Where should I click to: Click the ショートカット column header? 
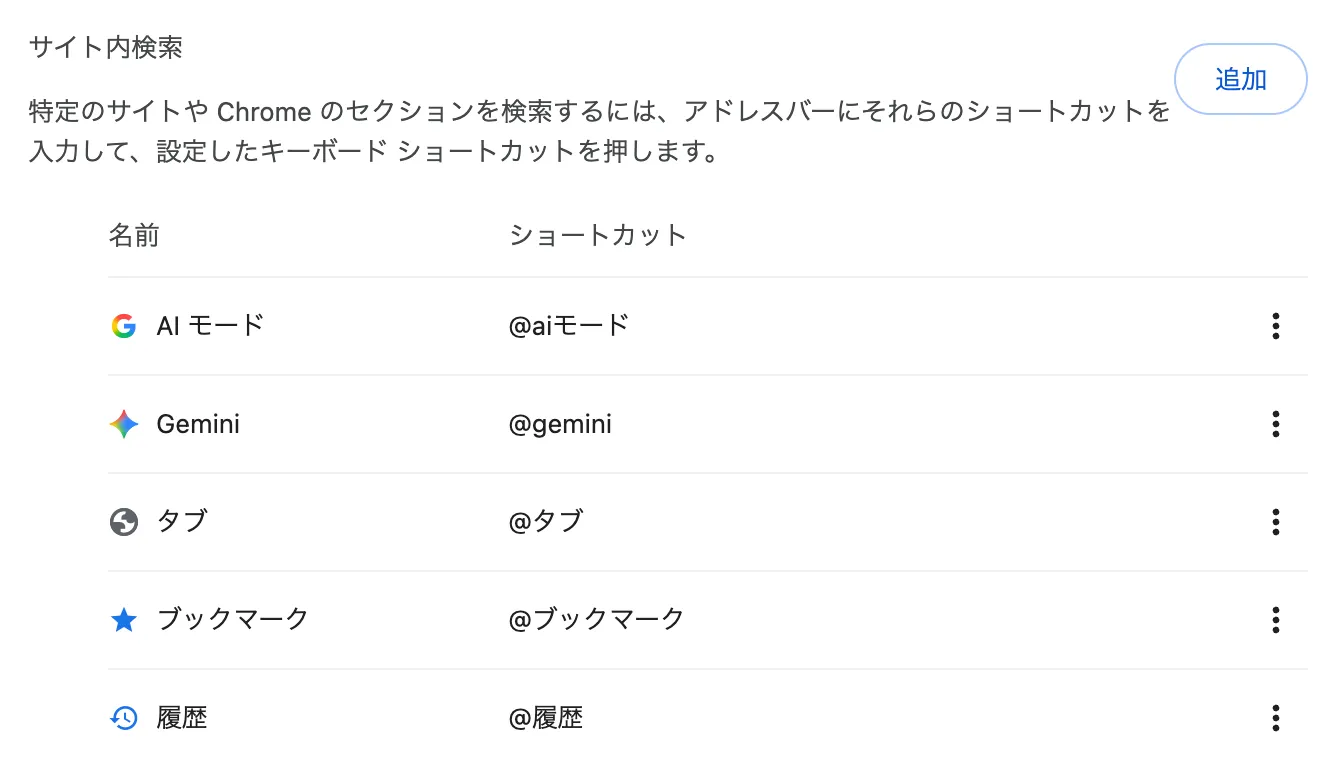(x=597, y=235)
